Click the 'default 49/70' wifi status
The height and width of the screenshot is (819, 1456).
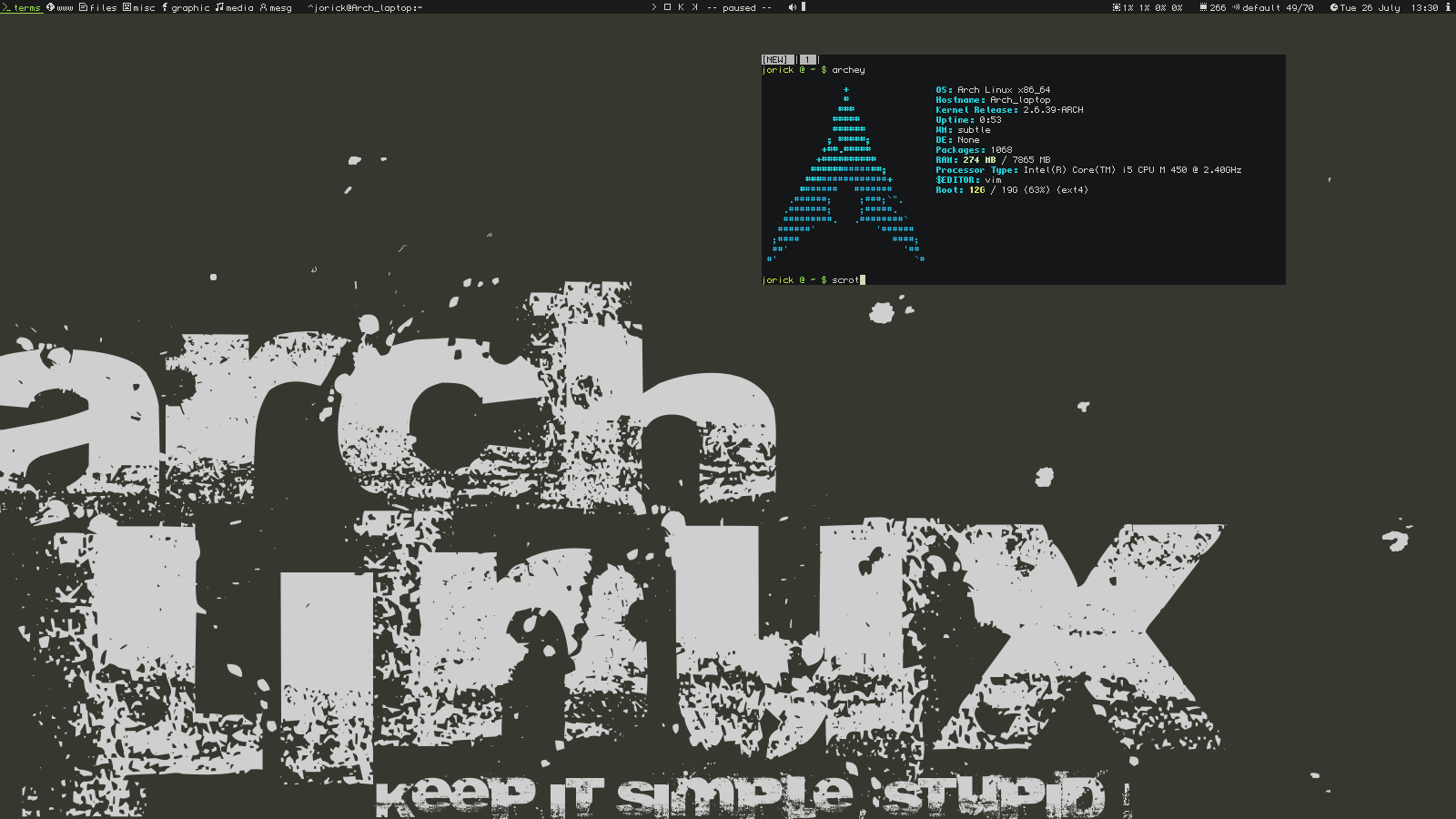click(1278, 7)
